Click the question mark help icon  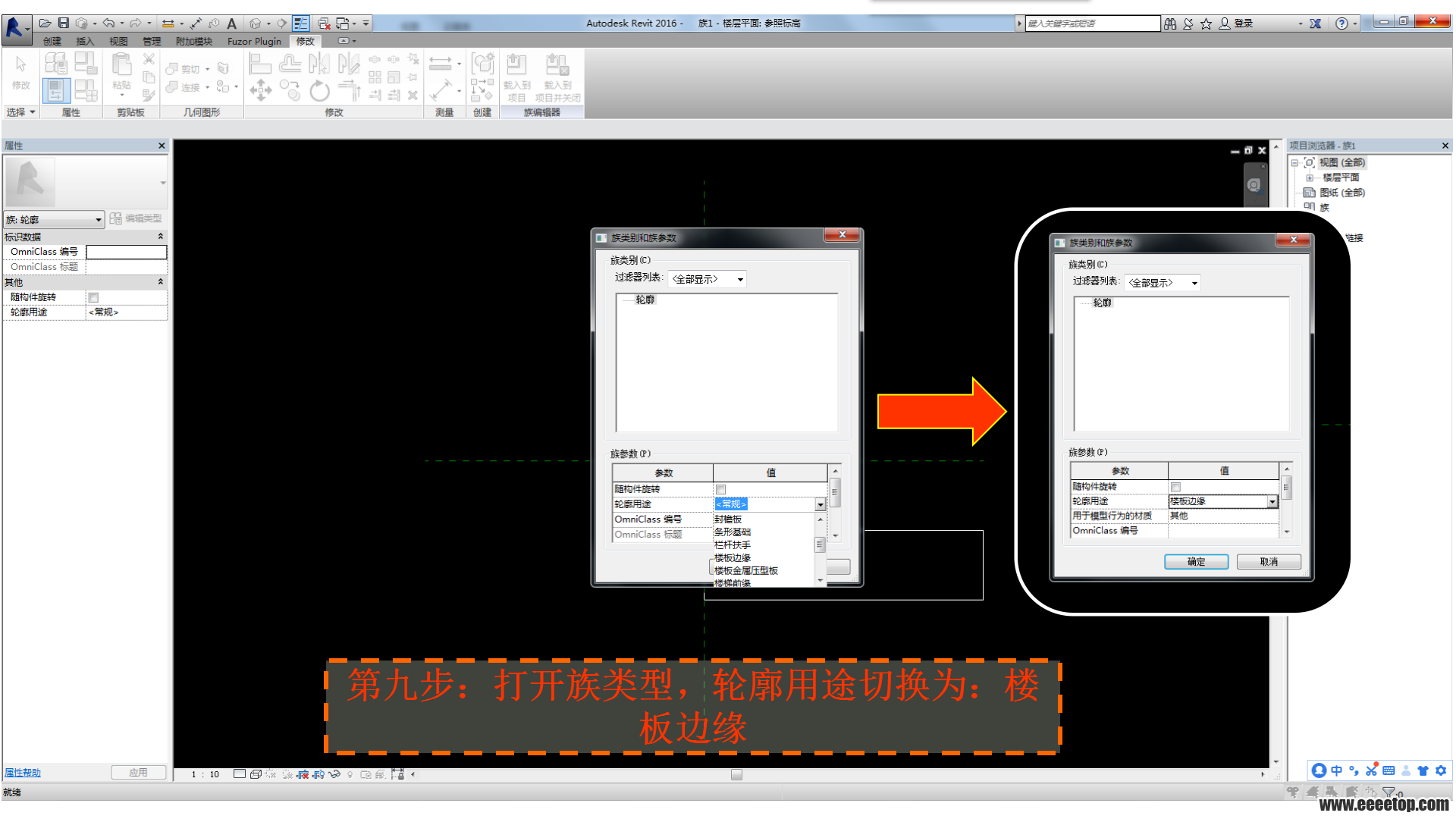[1341, 24]
